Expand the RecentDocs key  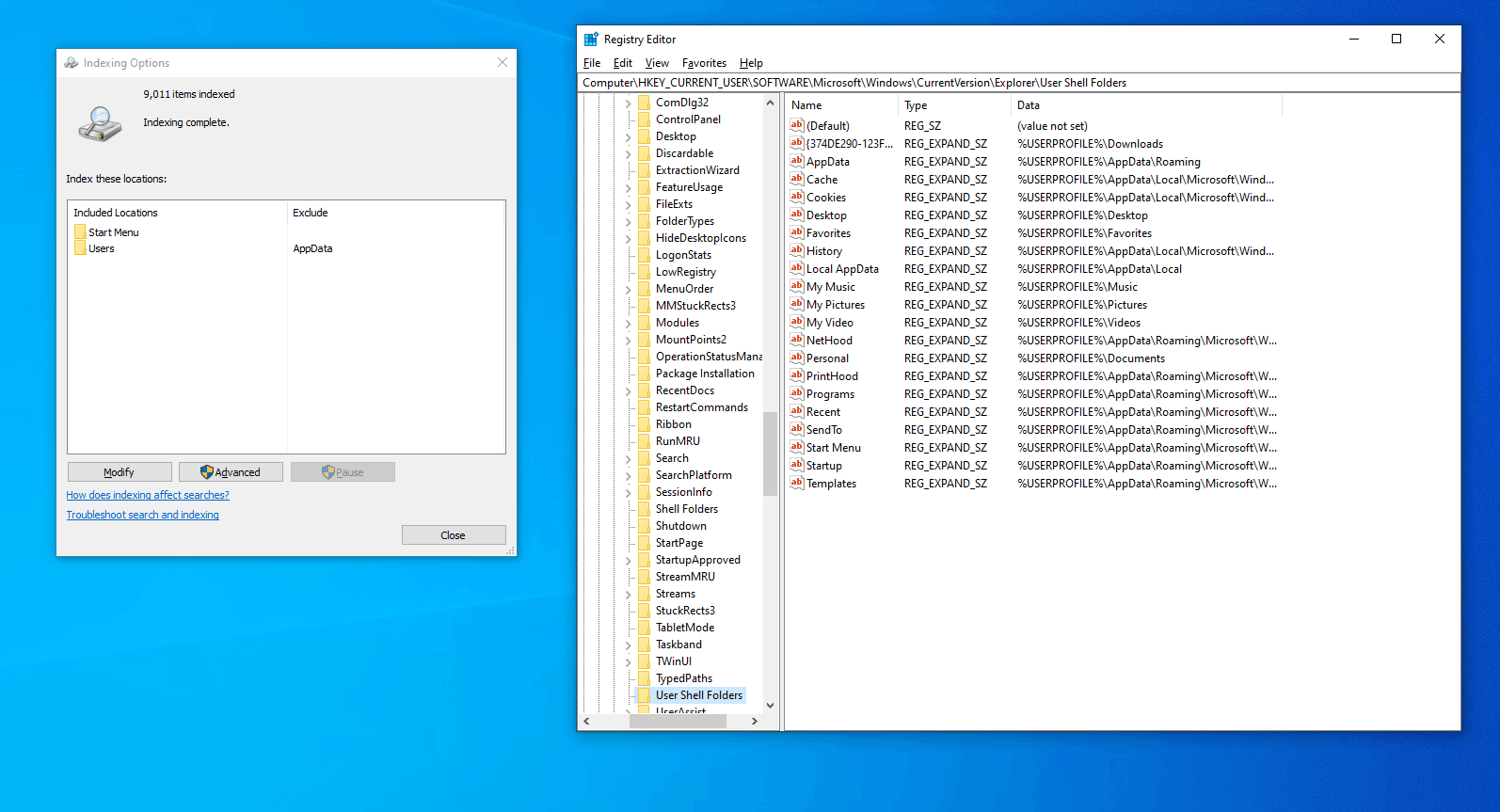(x=629, y=390)
